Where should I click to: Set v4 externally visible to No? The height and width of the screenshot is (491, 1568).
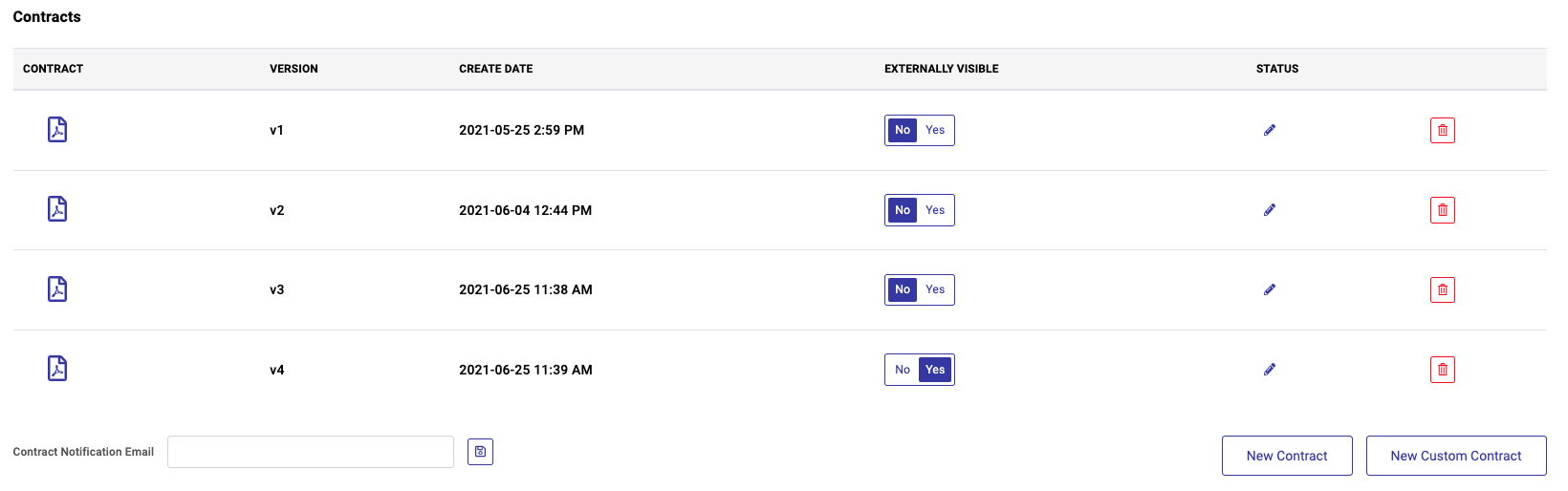click(903, 370)
